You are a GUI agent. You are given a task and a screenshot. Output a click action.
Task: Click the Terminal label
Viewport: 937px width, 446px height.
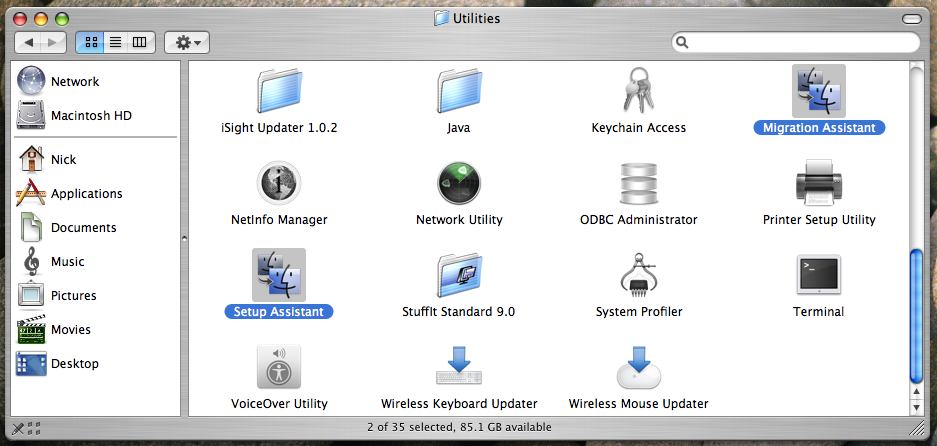click(x=819, y=311)
